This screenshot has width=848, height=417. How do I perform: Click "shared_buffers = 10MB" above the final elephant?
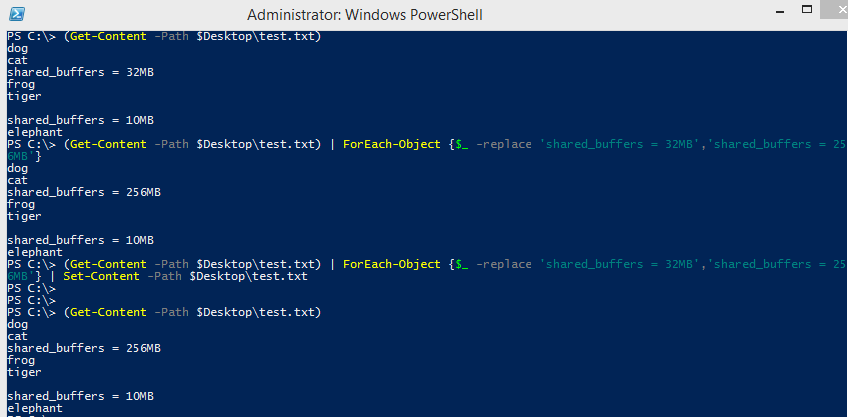tap(81, 396)
